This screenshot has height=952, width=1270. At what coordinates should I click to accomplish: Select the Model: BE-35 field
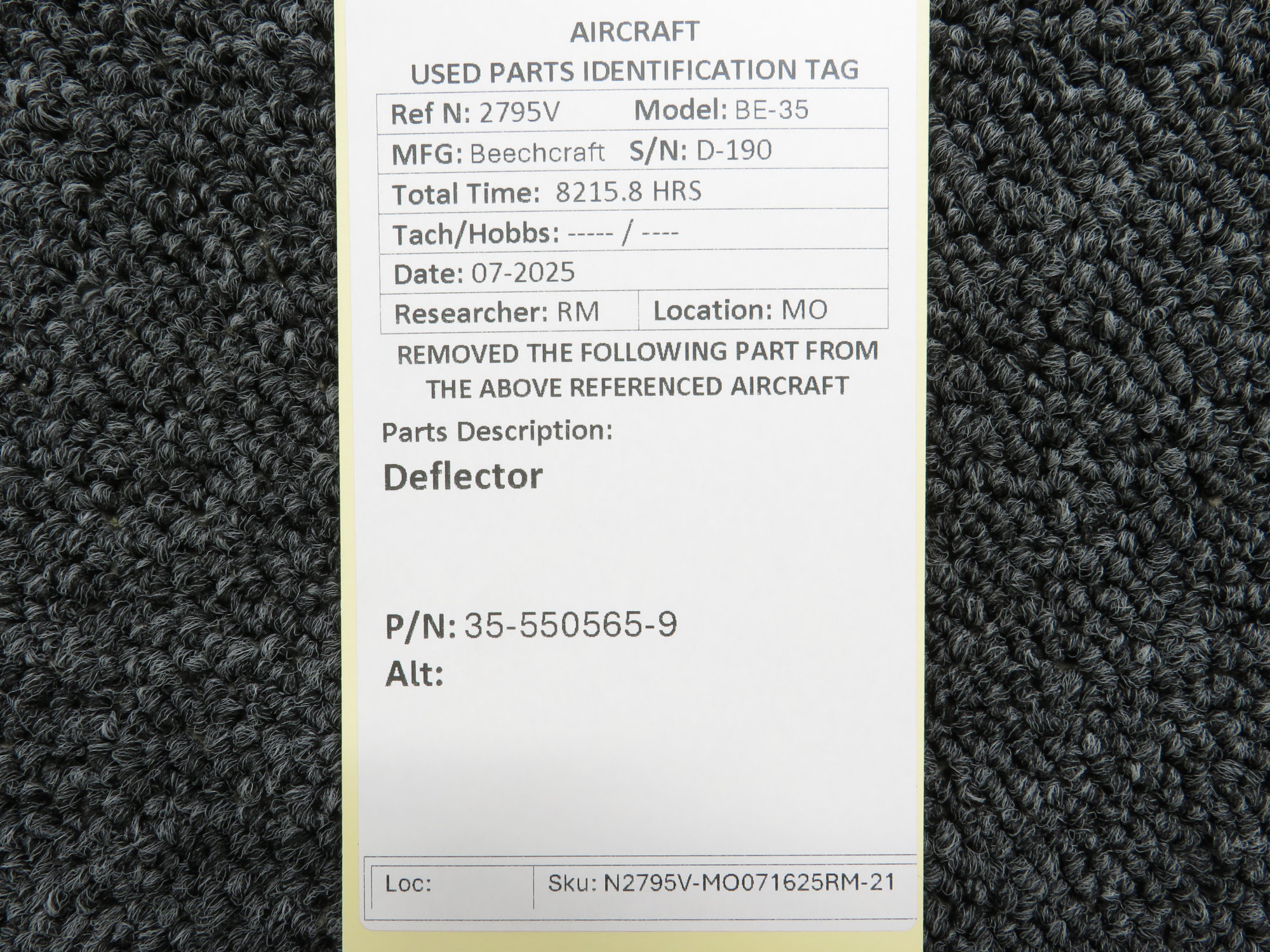pos(721,110)
